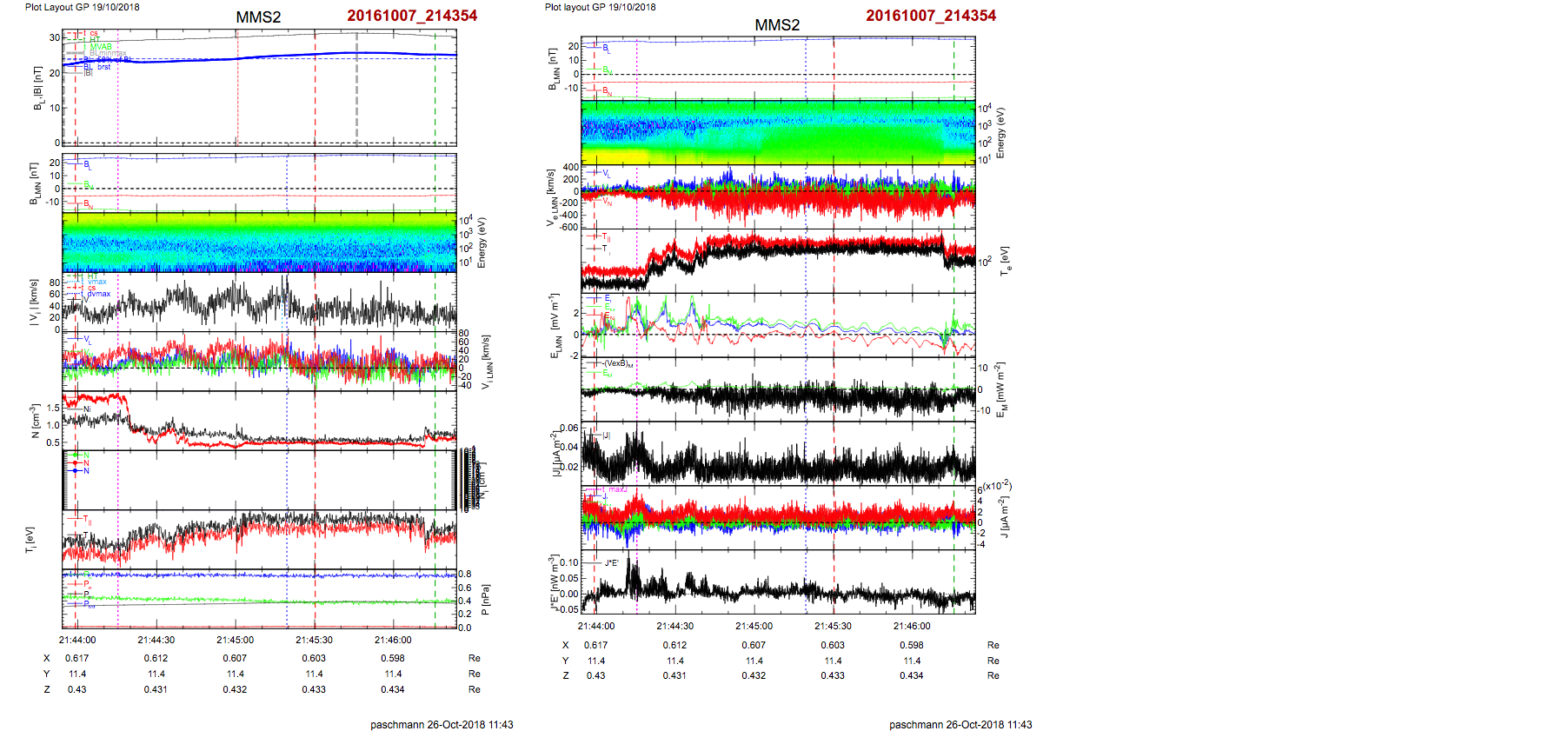Click the Ti [eV] temperature panel on the left plot
The height and width of the screenshot is (731, 1568).
[x=259, y=539]
